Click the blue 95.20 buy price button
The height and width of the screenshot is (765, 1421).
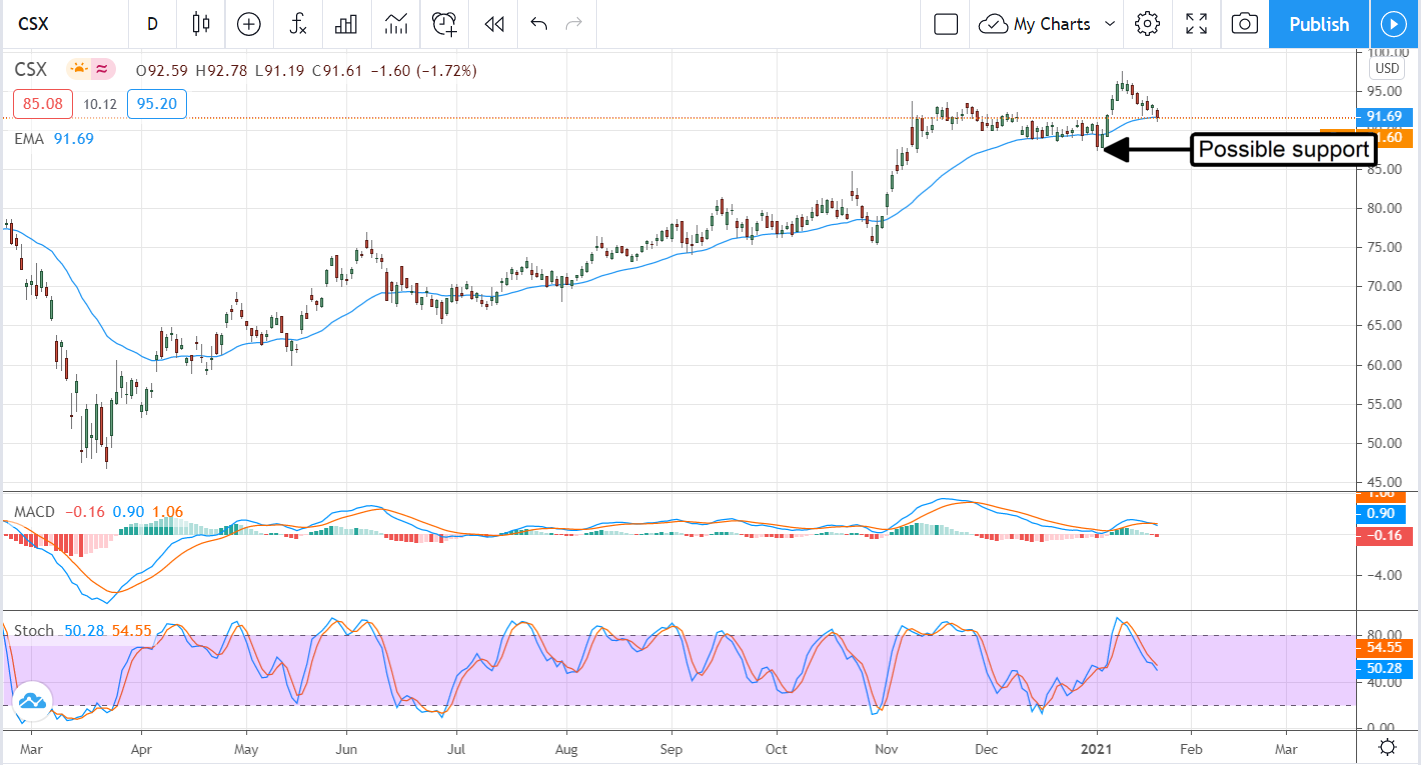pyautogui.click(x=157, y=103)
